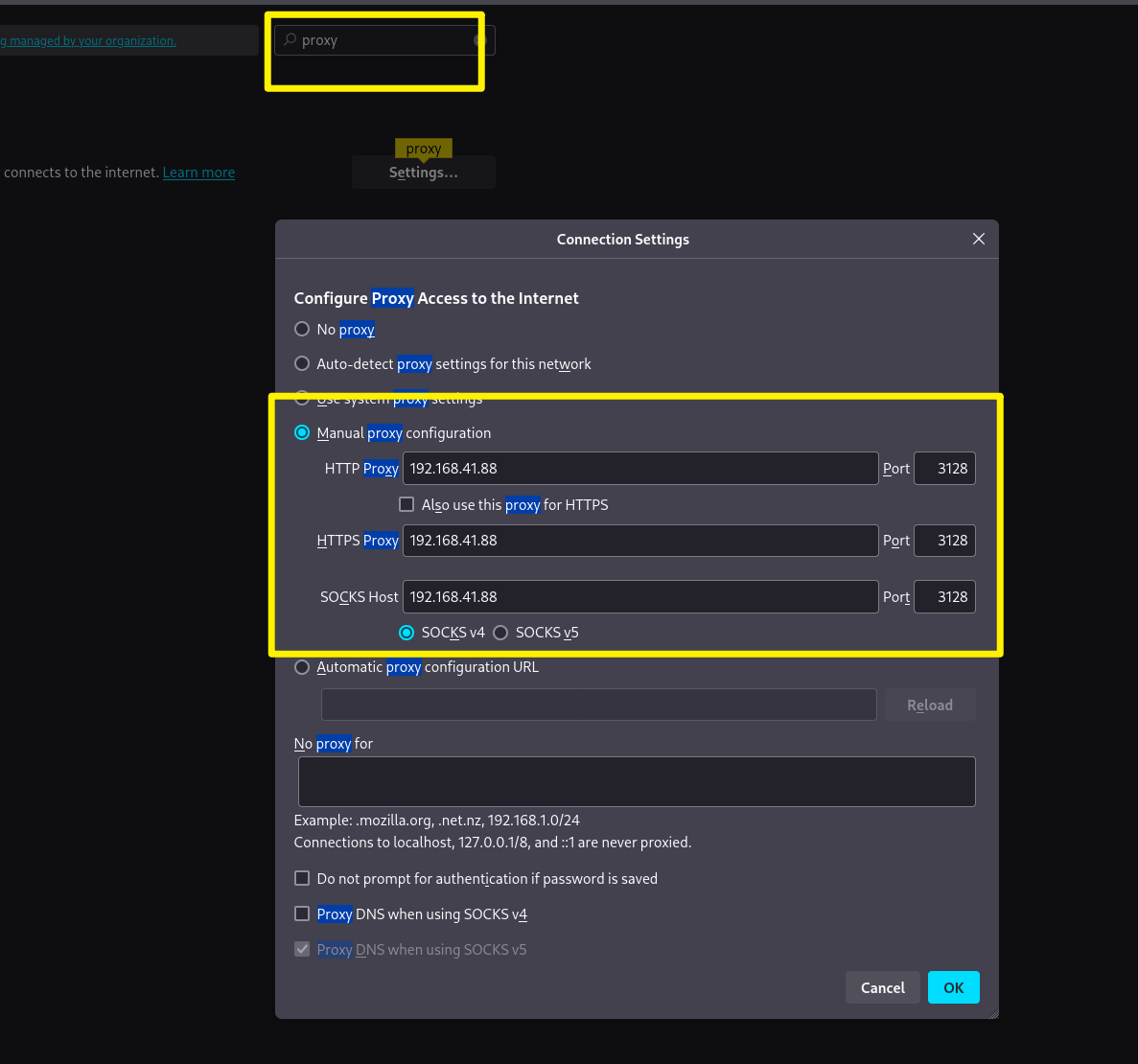
Task: Click the network Settings… button
Action: (x=423, y=173)
